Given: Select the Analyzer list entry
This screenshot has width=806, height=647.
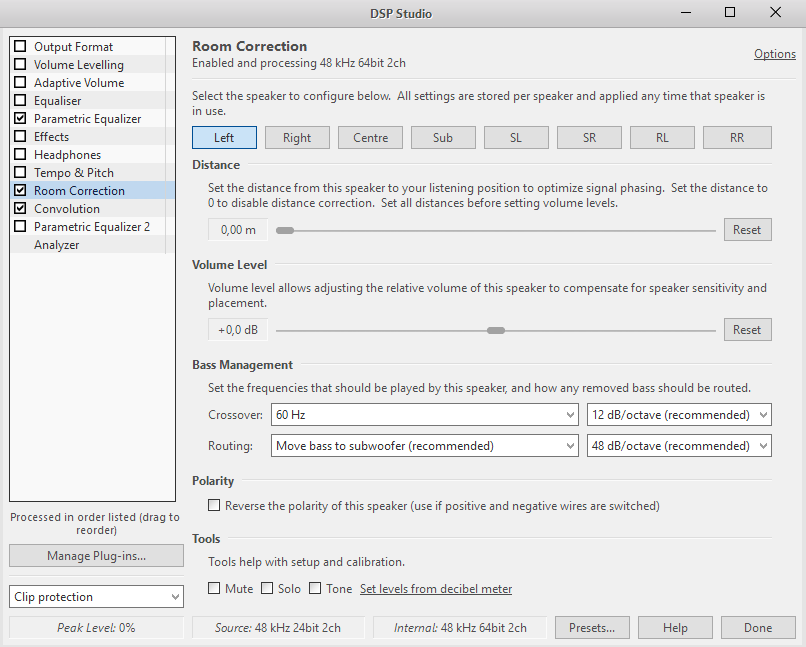Looking at the screenshot, I should click(x=57, y=245).
